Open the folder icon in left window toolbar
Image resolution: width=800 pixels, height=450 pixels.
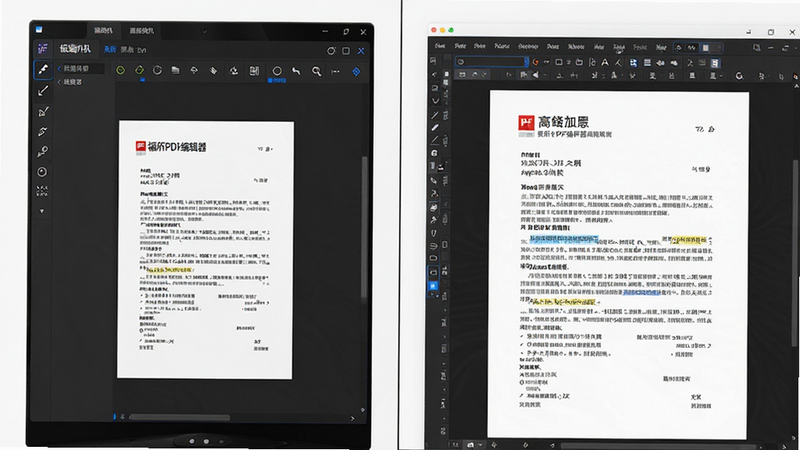(176, 70)
